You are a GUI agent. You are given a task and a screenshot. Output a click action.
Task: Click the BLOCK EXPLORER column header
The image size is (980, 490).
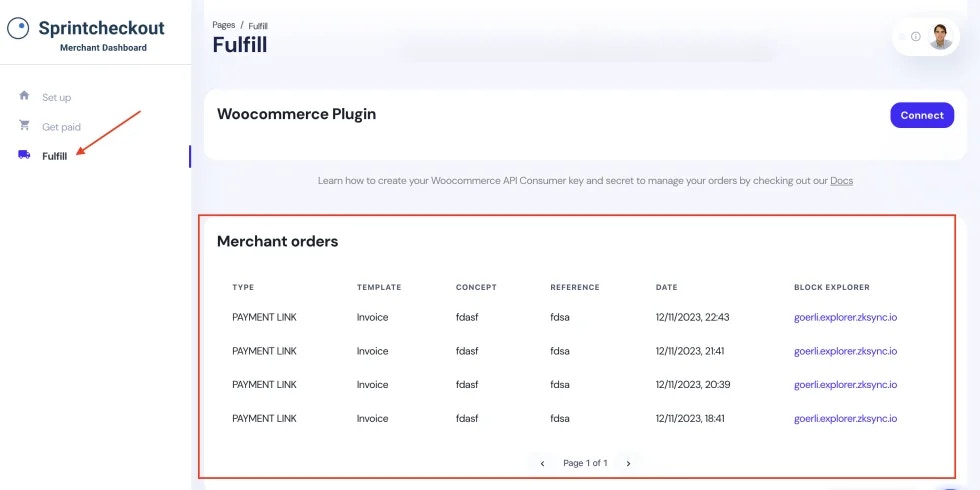(x=832, y=288)
